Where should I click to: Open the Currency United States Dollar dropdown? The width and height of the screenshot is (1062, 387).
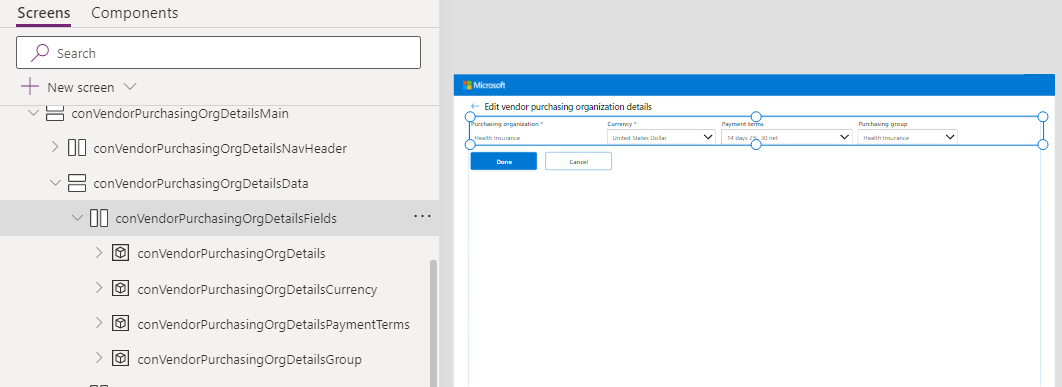661,137
